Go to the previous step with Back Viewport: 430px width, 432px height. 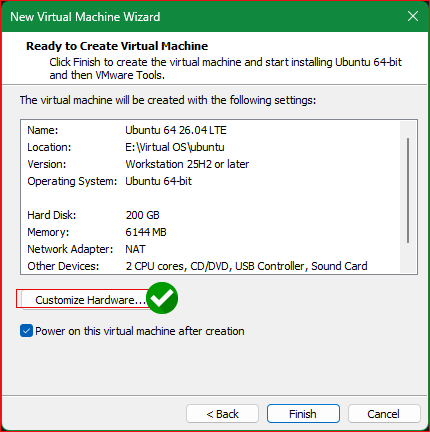click(222, 414)
